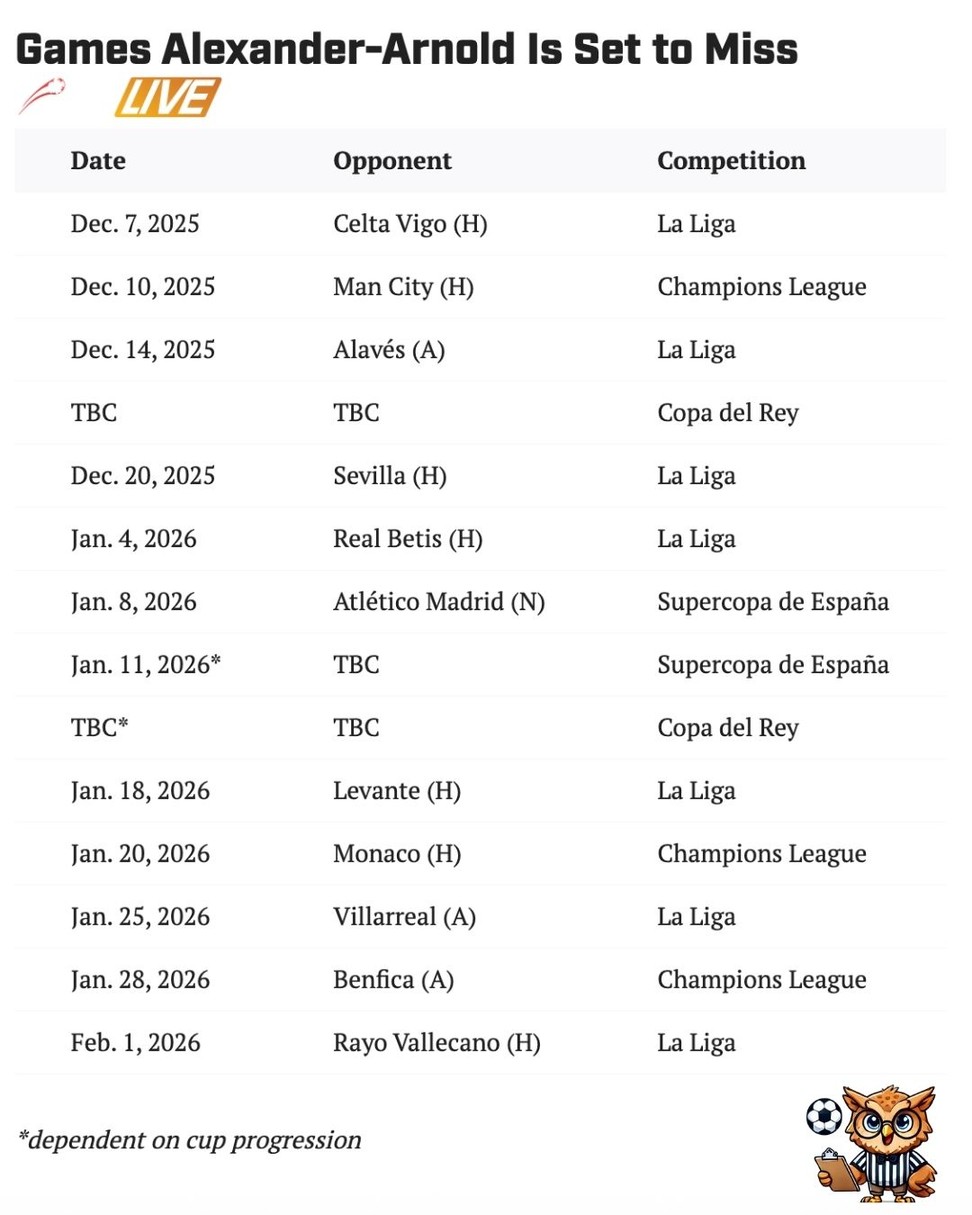This screenshot has width=972, height=1215.
Task: Click the Competition column header
Action: (x=731, y=160)
